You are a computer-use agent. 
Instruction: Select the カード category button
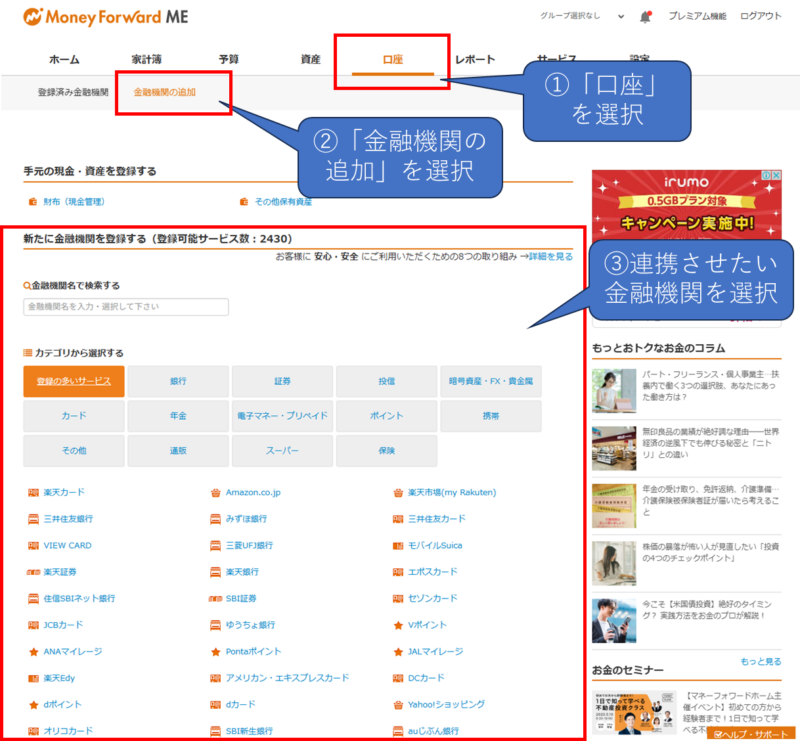(74, 416)
